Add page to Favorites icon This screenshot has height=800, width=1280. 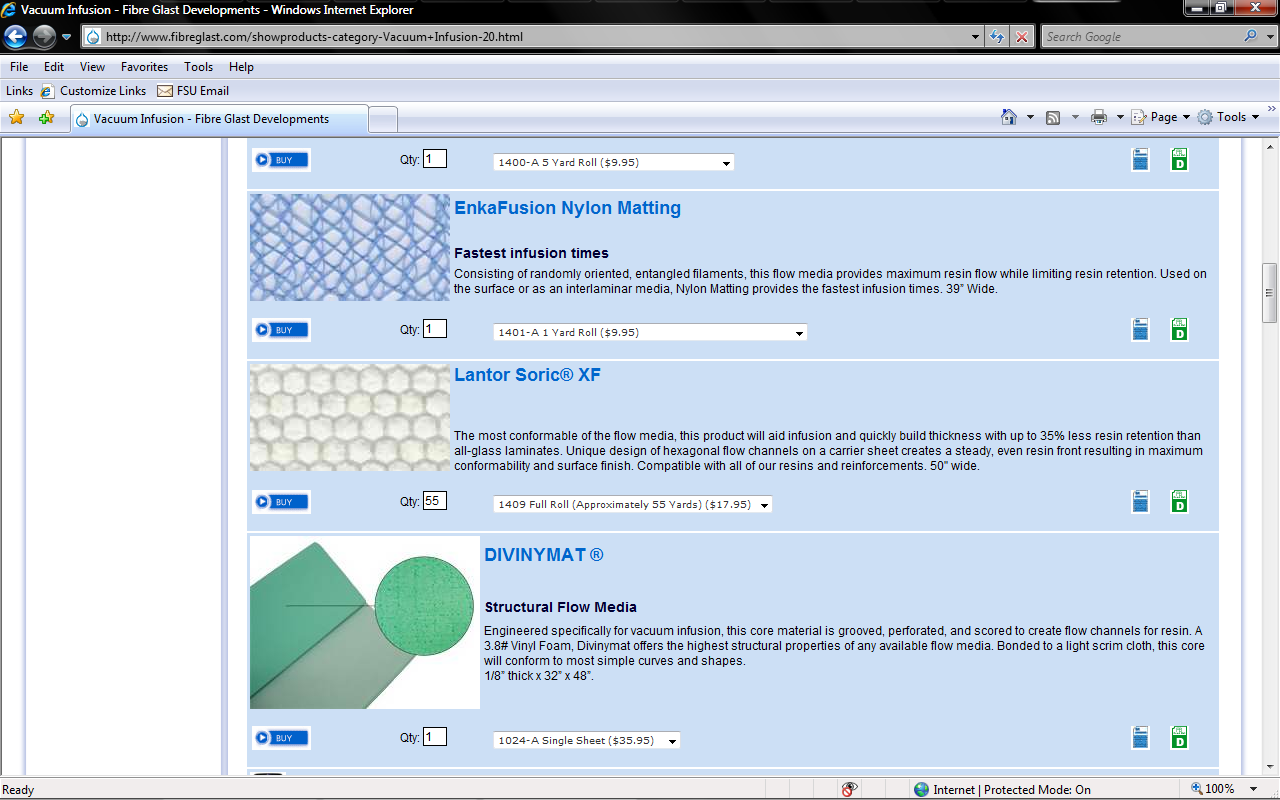click(x=46, y=118)
